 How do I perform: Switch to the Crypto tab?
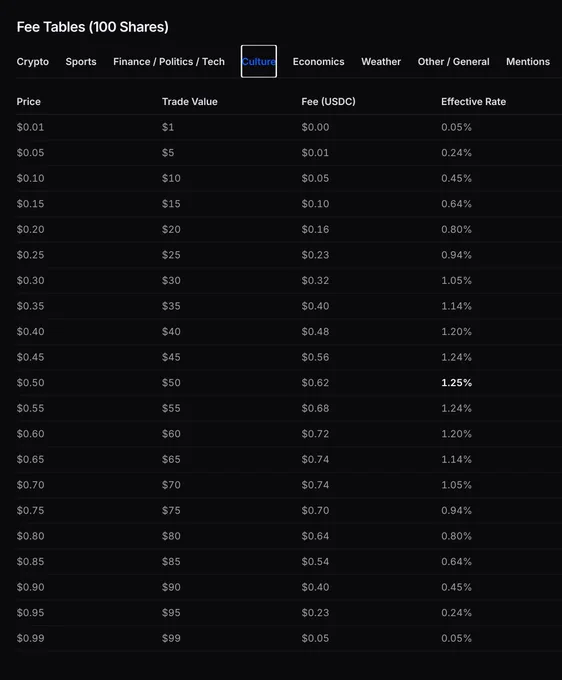33,62
